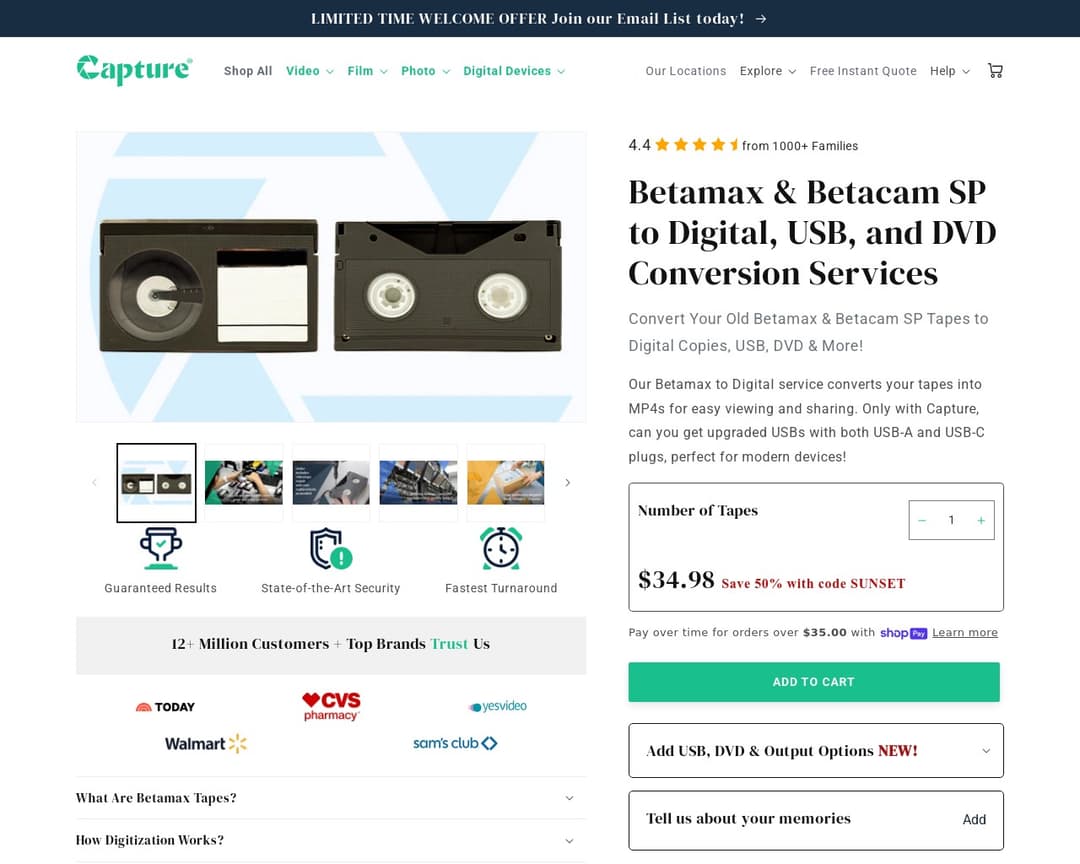Screen dimensions: 1080x864
Task: Expand the What Are Betamax Tapes section
Action: pyautogui.click(x=330, y=798)
